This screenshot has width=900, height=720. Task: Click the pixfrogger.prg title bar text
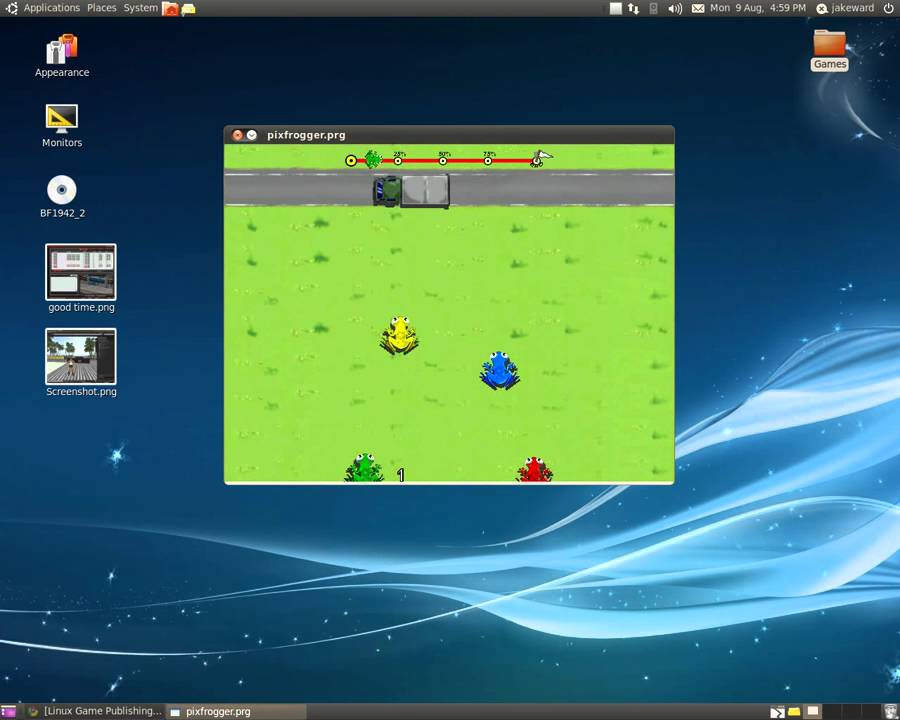pyautogui.click(x=306, y=135)
